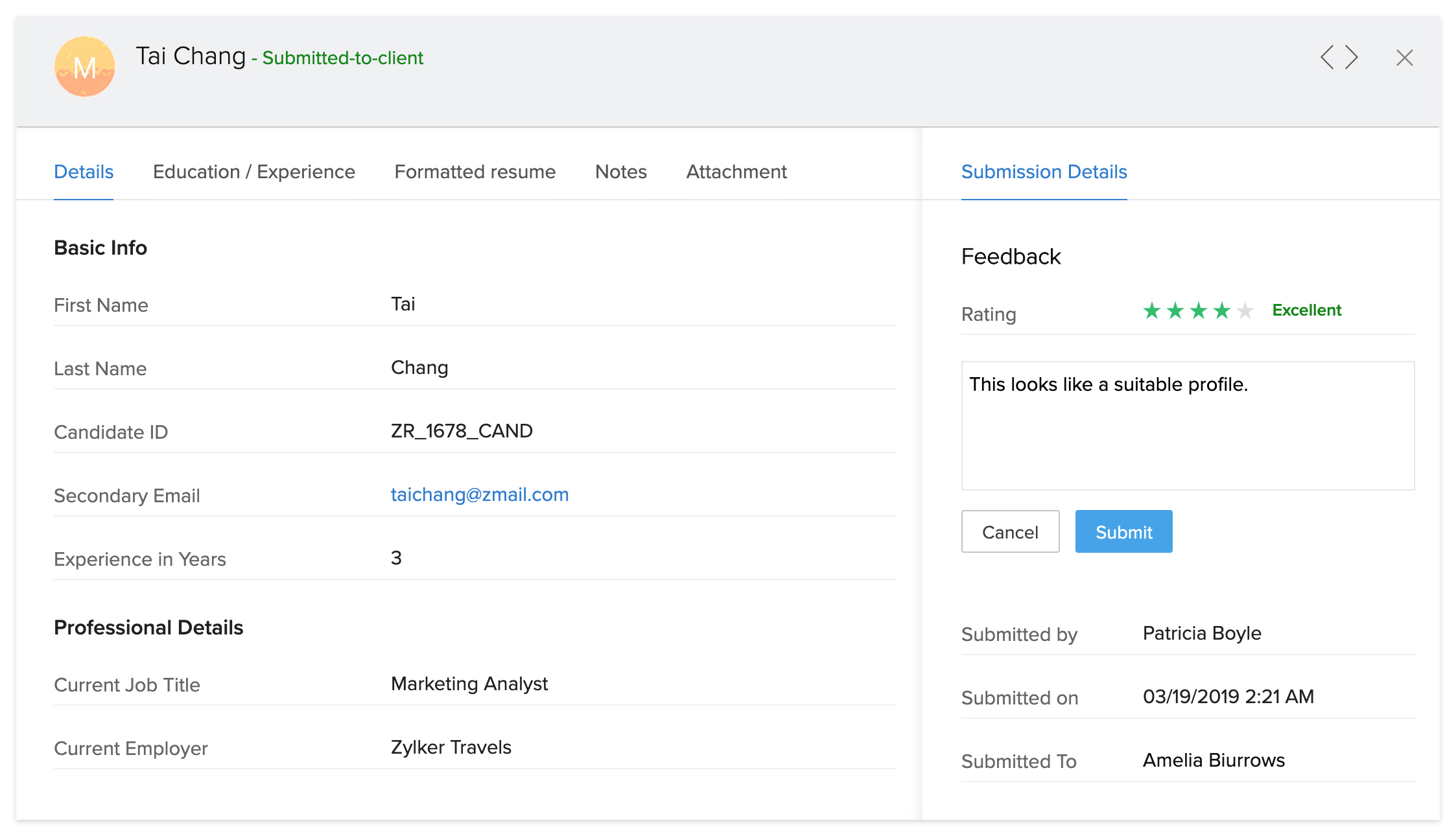
Task: Go to next candidate arrow
Action: click(1352, 57)
